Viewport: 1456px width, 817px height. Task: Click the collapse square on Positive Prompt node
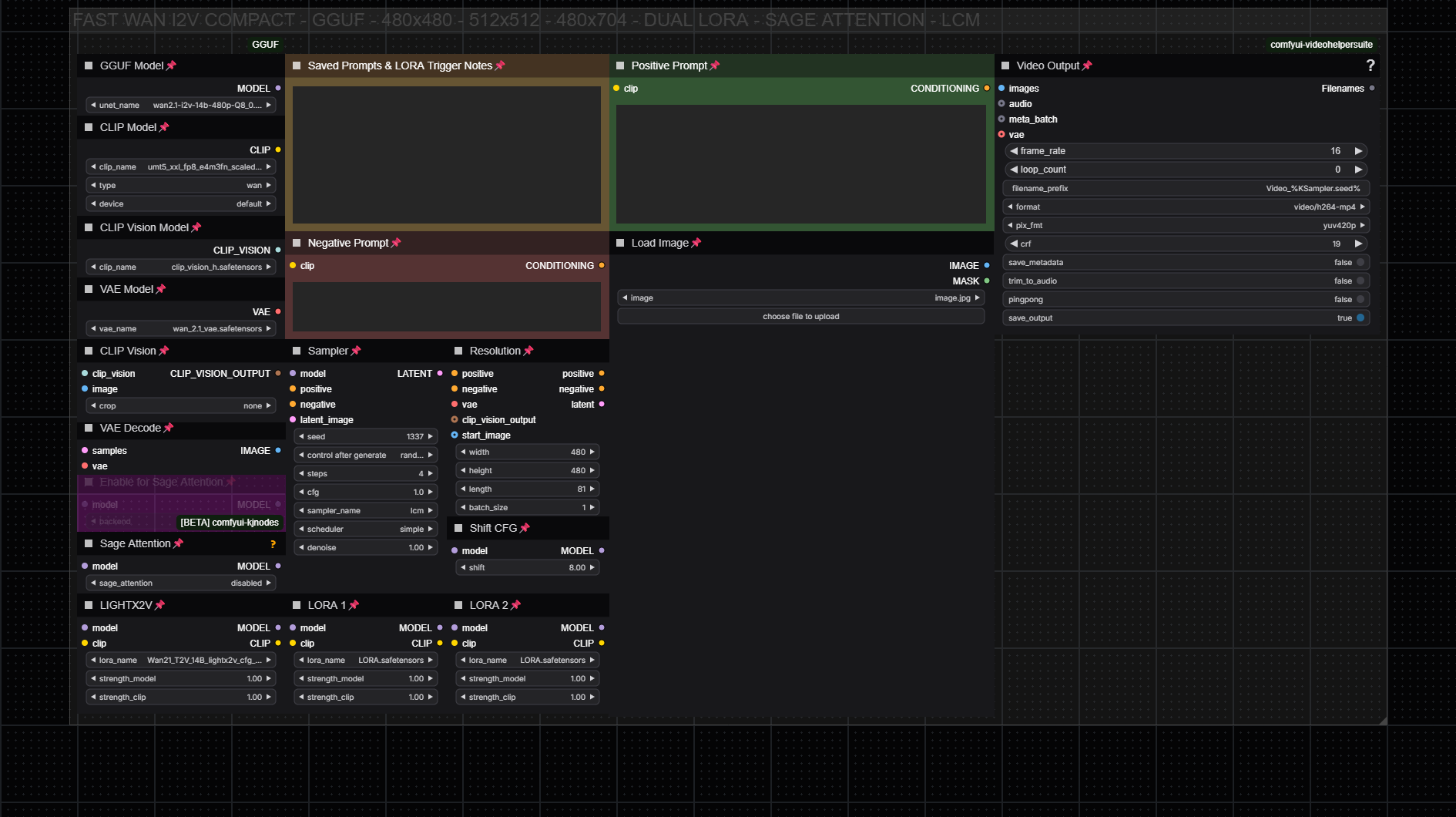click(620, 66)
